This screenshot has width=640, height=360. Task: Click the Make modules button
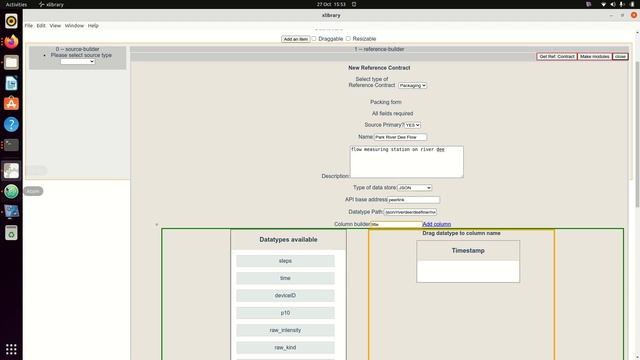pos(595,56)
